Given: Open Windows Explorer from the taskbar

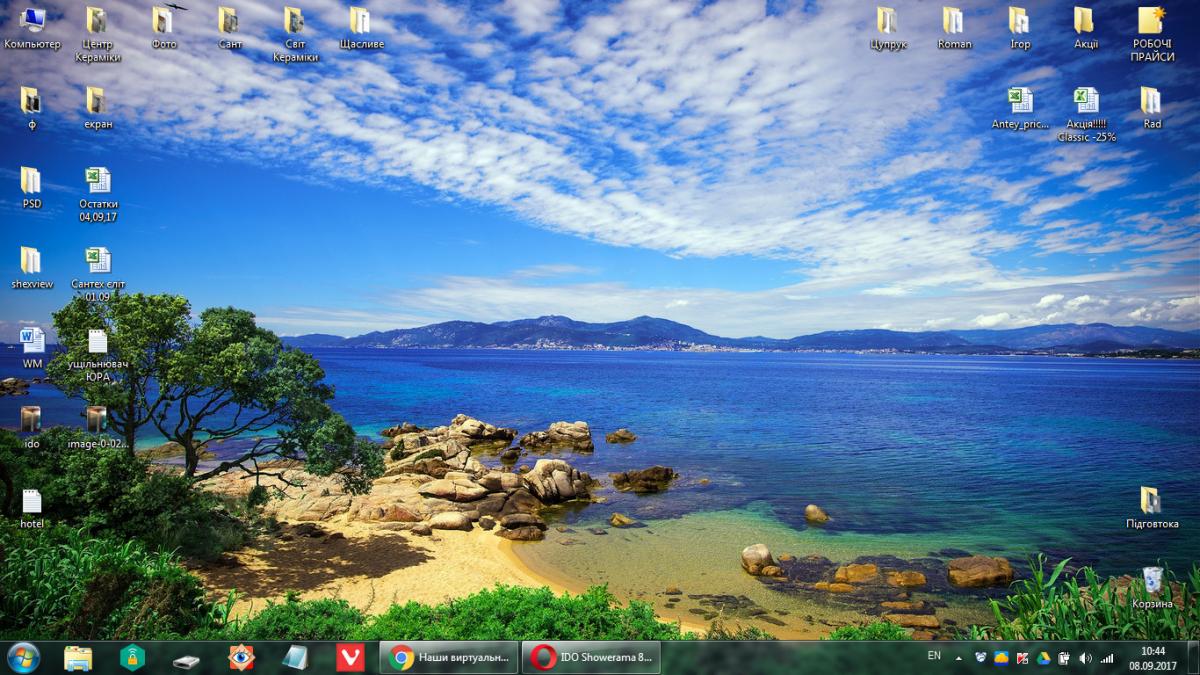Looking at the screenshot, I should (x=78, y=657).
